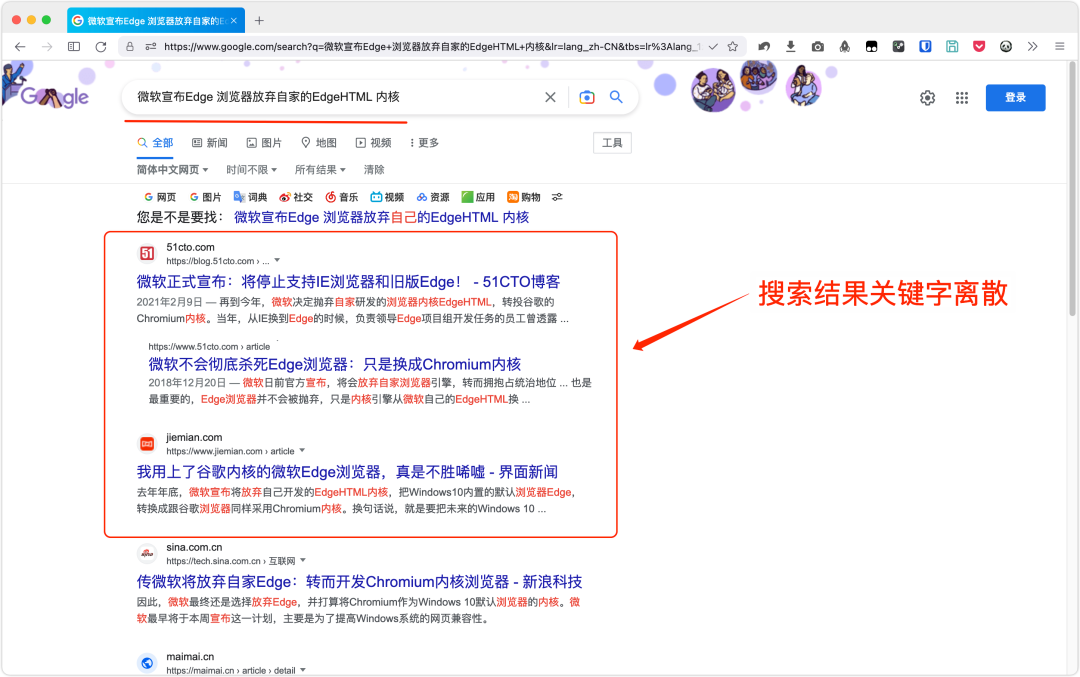This screenshot has height=677, width=1080.
Task: Toggle the sidebar panel icon
Action: (x=74, y=47)
